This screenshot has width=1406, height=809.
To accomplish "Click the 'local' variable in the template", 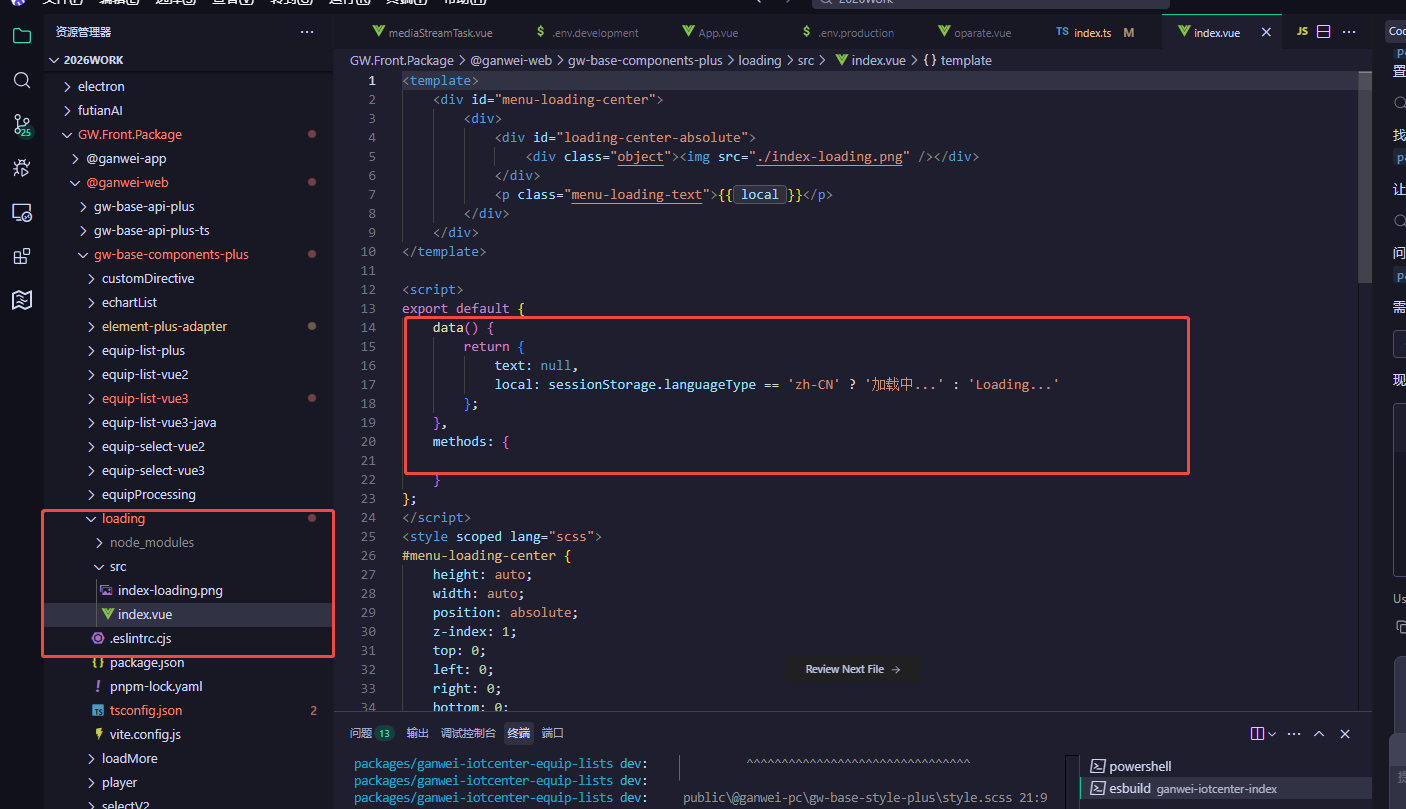I will 760,194.
